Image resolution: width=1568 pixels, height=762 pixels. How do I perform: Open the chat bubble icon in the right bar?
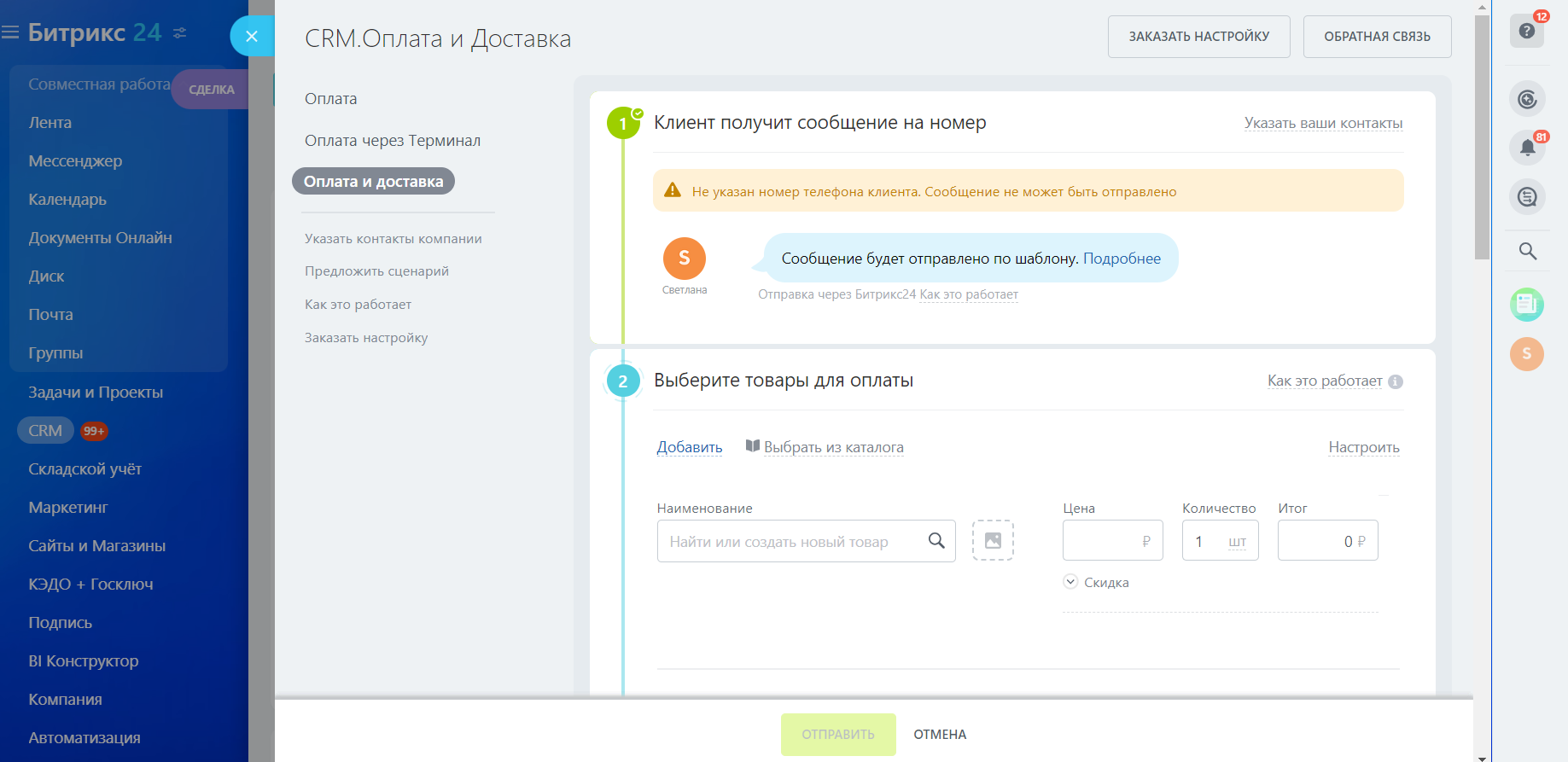[x=1527, y=197]
